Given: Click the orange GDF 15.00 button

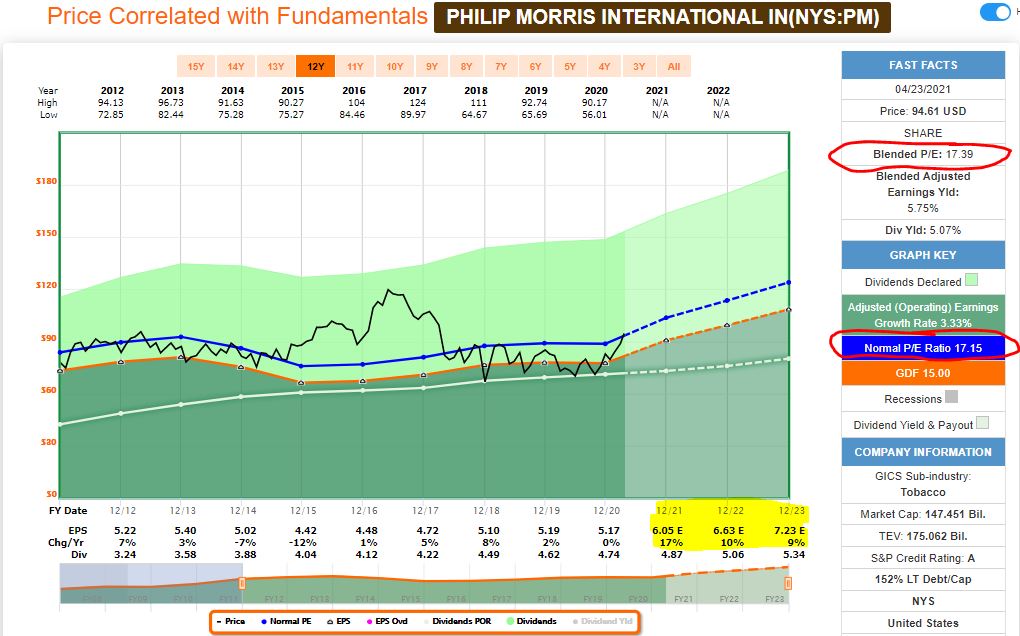Looking at the screenshot, I should pyautogui.click(x=923, y=373).
